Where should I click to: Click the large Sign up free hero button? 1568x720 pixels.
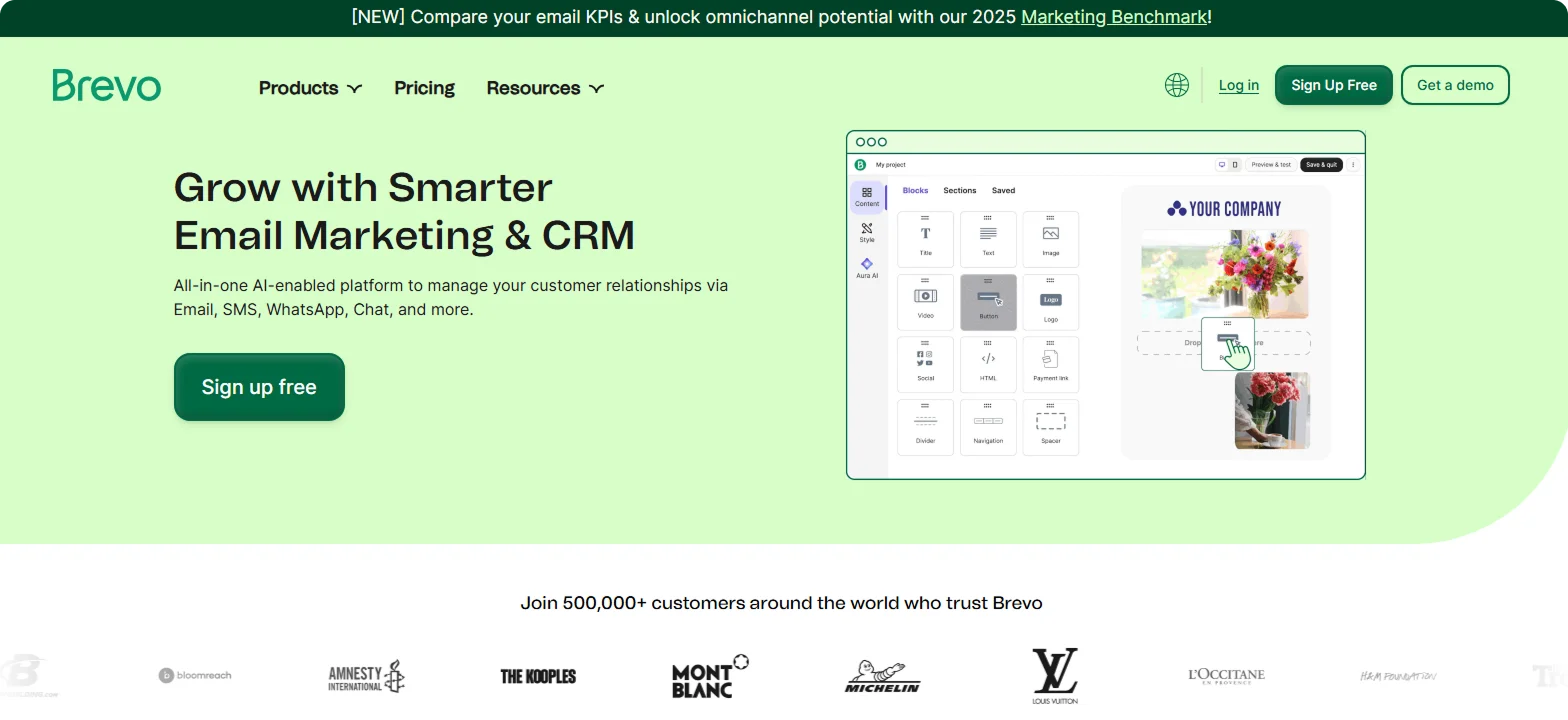[259, 387]
